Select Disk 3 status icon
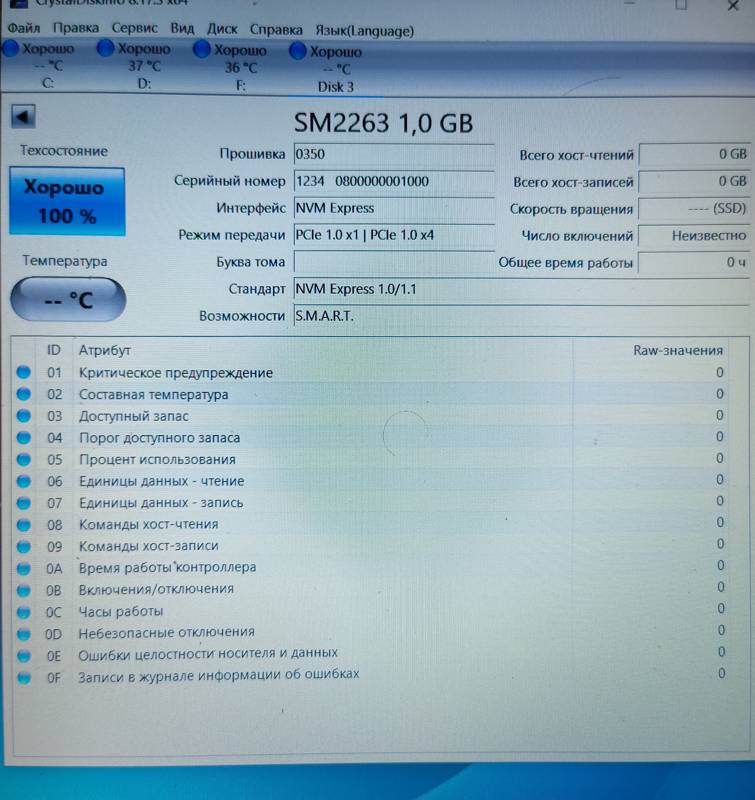Screen dimensions: 755x800 tap(298, 50)
